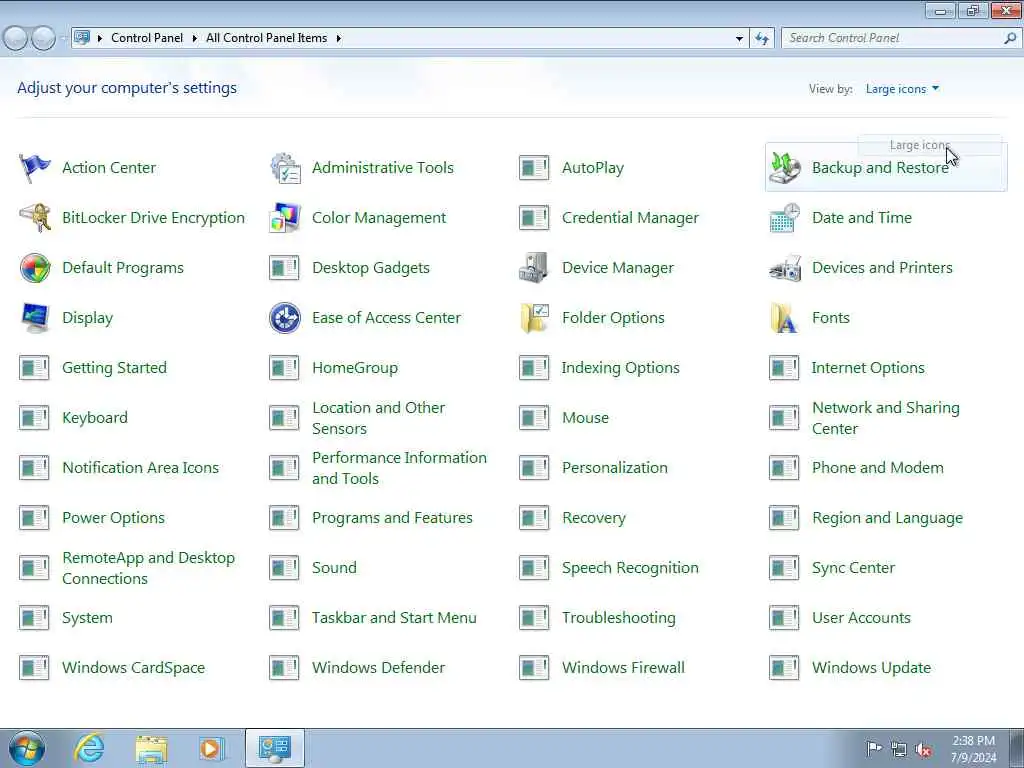The height and width of the screenshot is (768, 1024).
Task: Click the Windows Update icon
Action: (784, 668)
